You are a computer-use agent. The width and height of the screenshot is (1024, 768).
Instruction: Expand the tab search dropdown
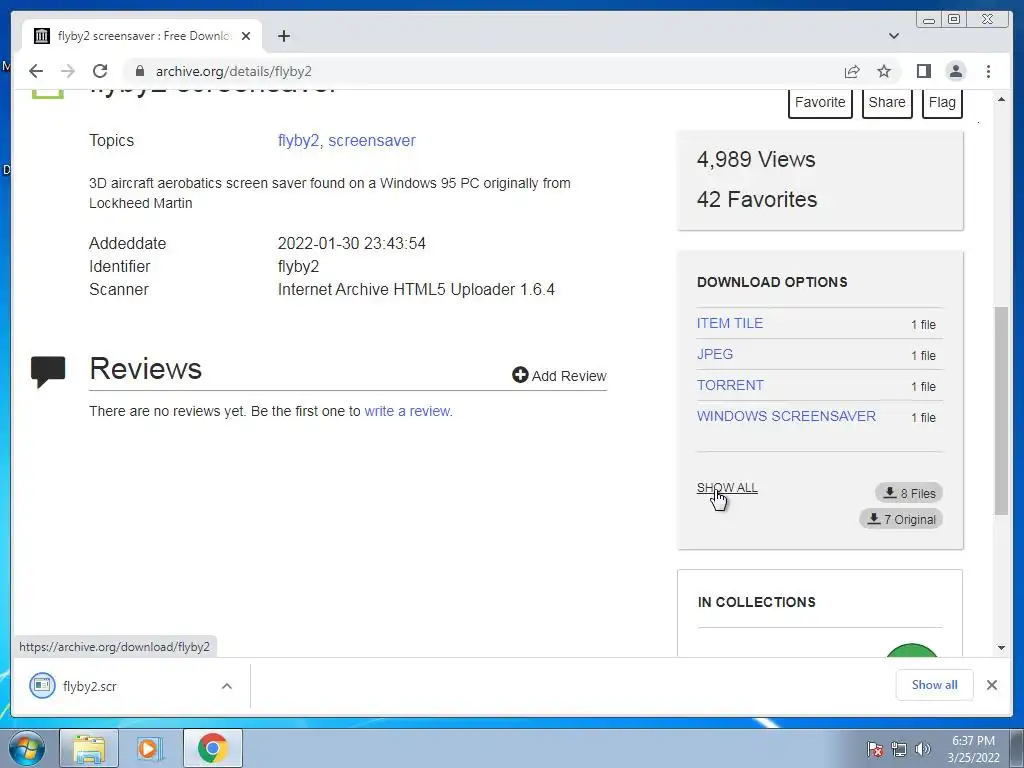894,36
